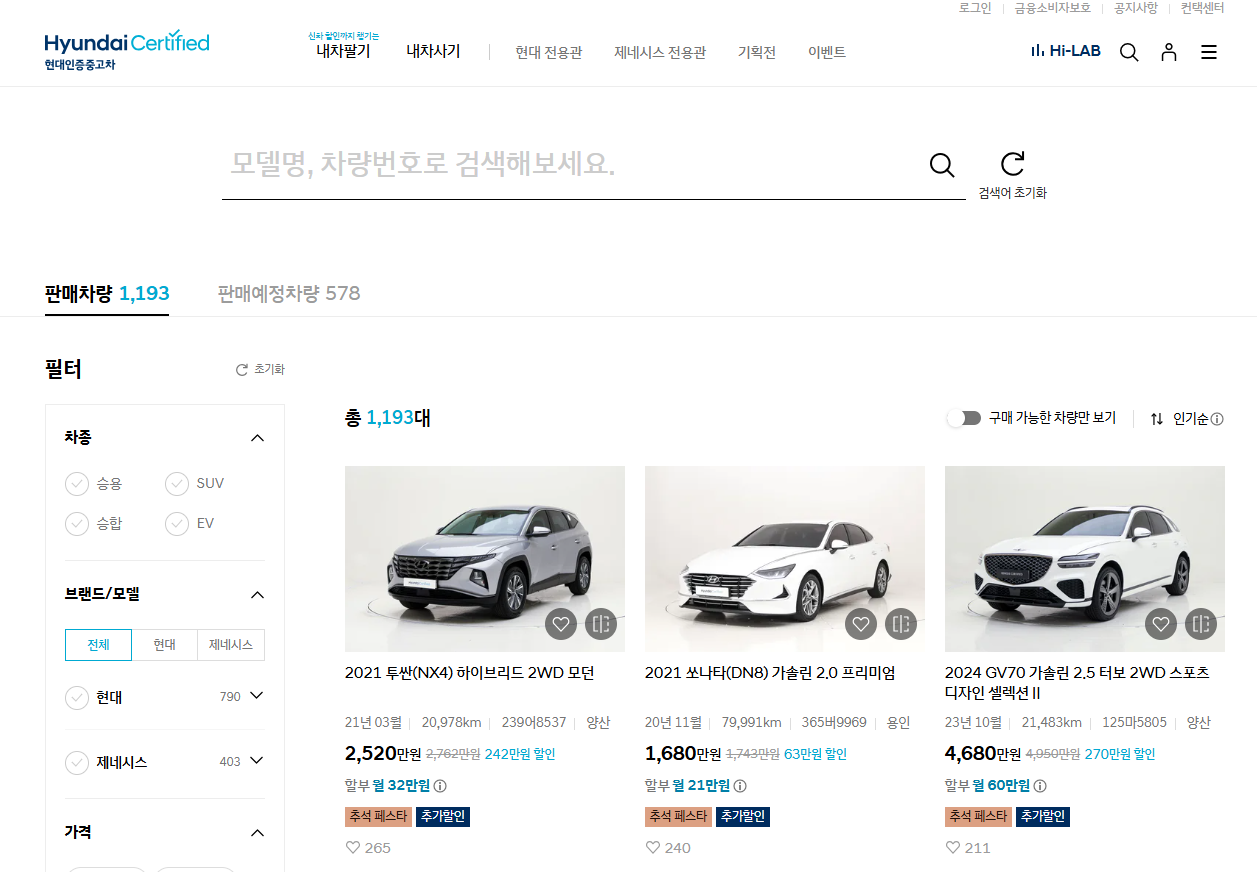Screen dimensions: 1257x872
Task: Check the 승용 vehicle type
Action: 77,484
